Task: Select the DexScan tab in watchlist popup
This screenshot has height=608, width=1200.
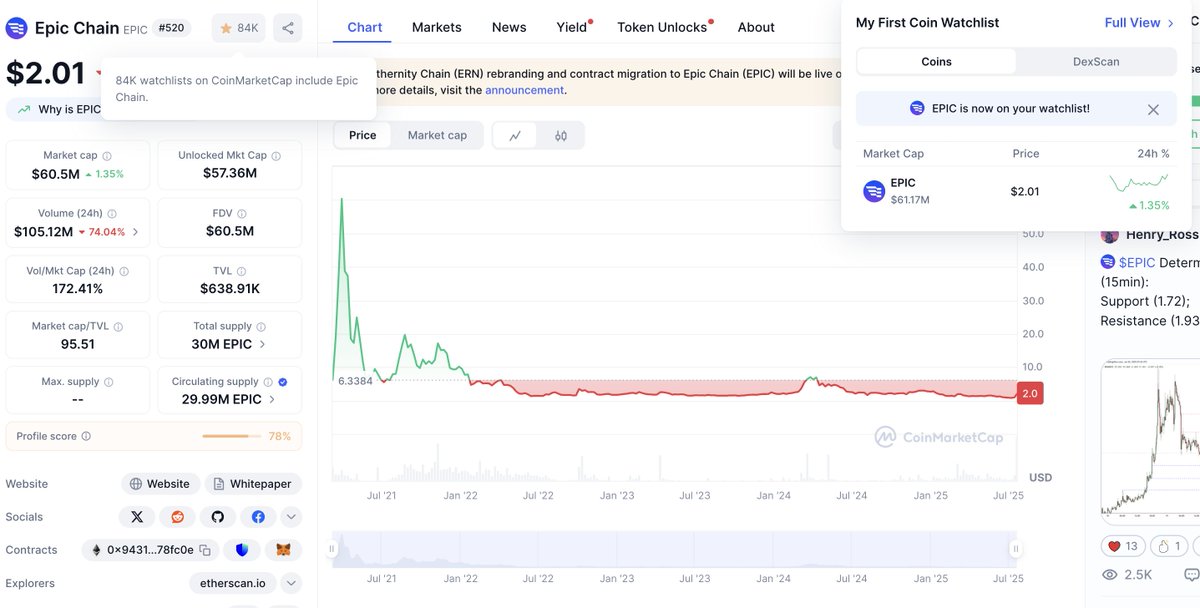Action: coord(1096,62)
